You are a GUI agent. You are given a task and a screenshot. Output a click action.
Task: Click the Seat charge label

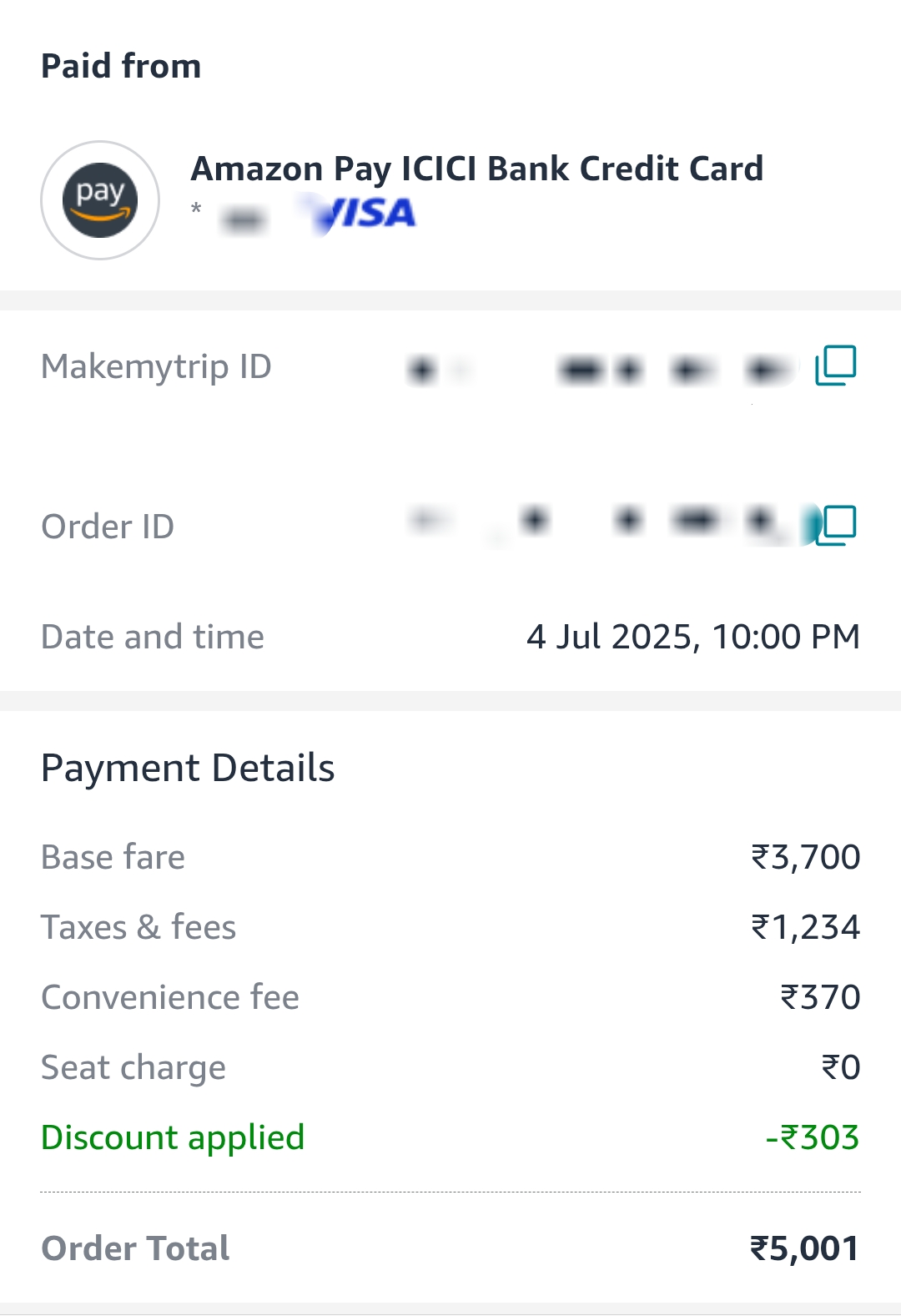[133, 1067]
